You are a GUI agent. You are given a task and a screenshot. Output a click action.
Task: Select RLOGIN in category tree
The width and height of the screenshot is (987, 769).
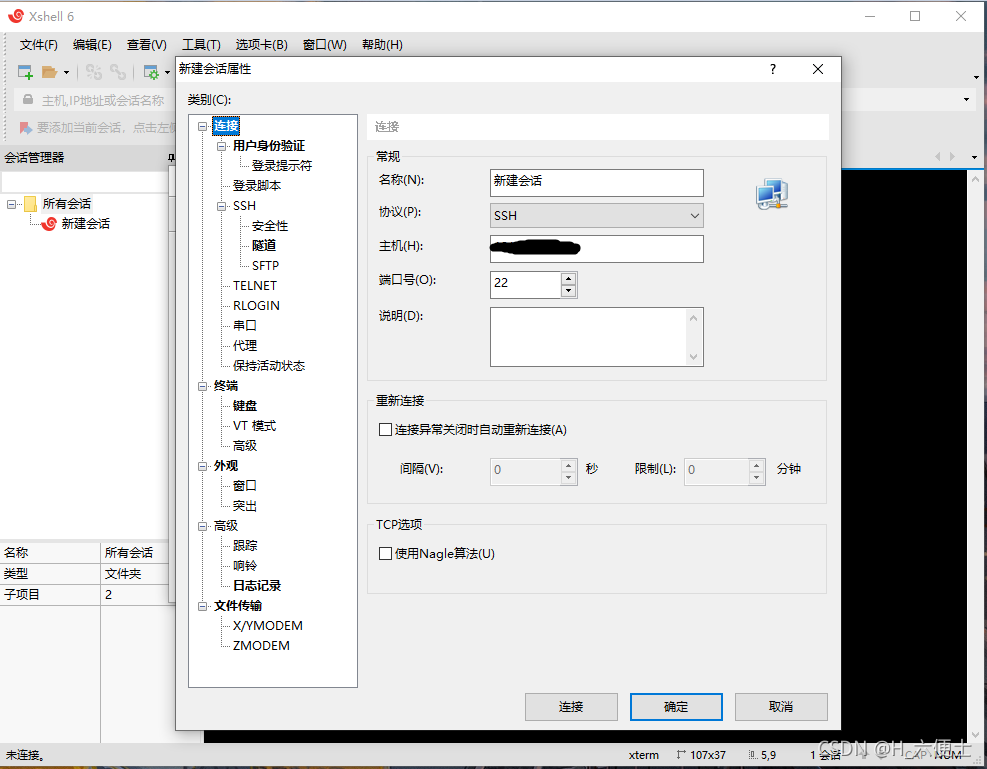(x=256, y=306)
